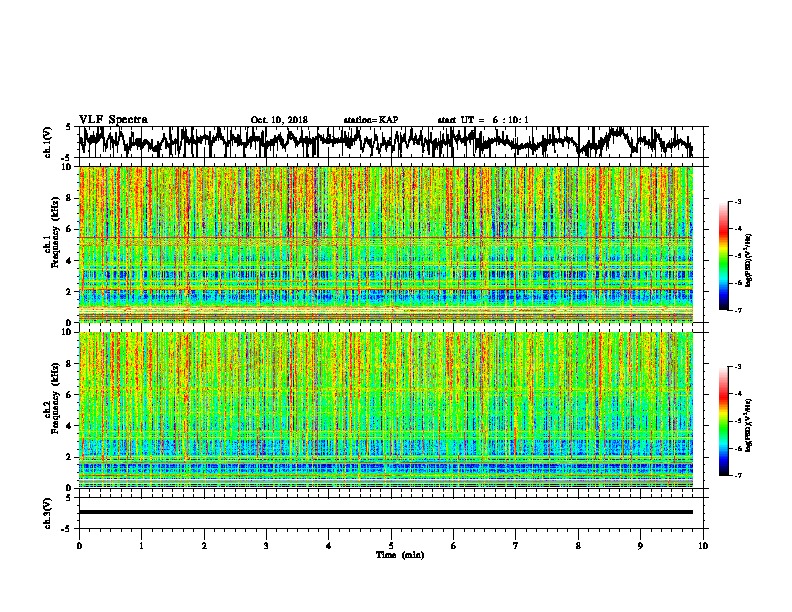
Task: Click the ch.2 spectrogram color bar
Action: (x=724, y=421)
